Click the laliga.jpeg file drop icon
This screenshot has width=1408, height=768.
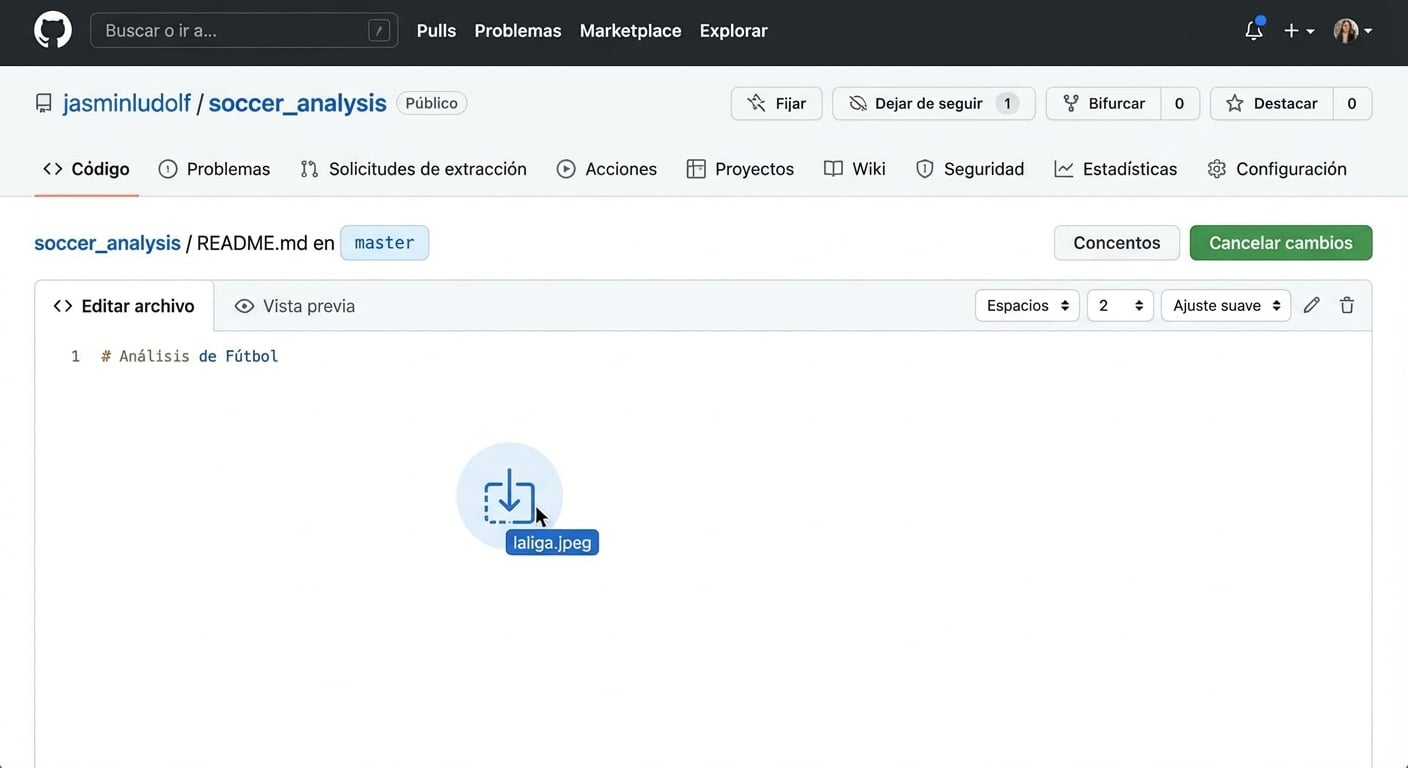[x=510, y=496]
